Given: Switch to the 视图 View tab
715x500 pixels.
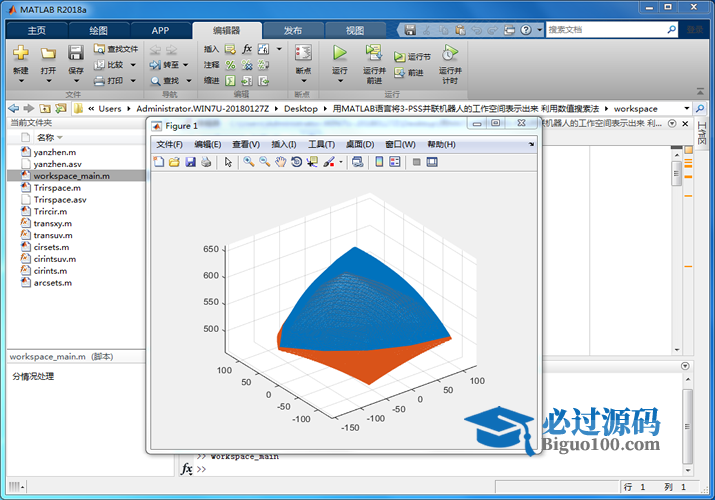Looking at the screenshot, I should [x=355, y=31].
